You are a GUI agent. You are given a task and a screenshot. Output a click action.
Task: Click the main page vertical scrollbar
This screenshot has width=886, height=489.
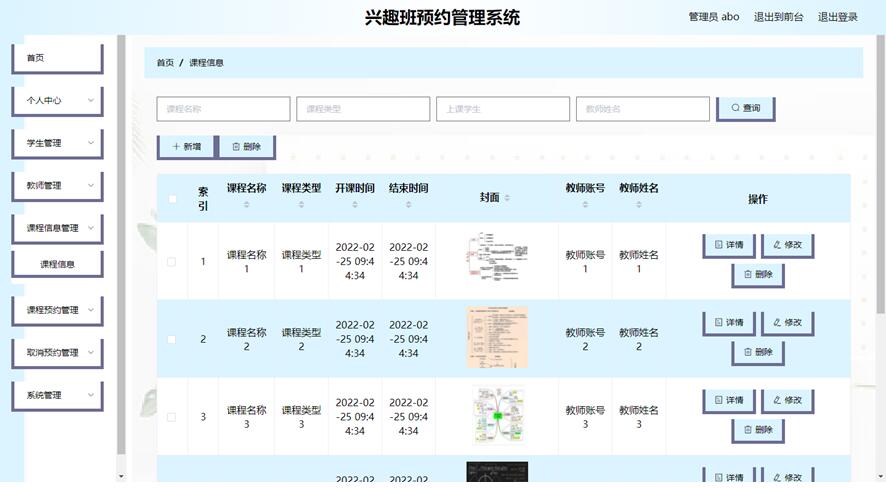tap(880, 174)
